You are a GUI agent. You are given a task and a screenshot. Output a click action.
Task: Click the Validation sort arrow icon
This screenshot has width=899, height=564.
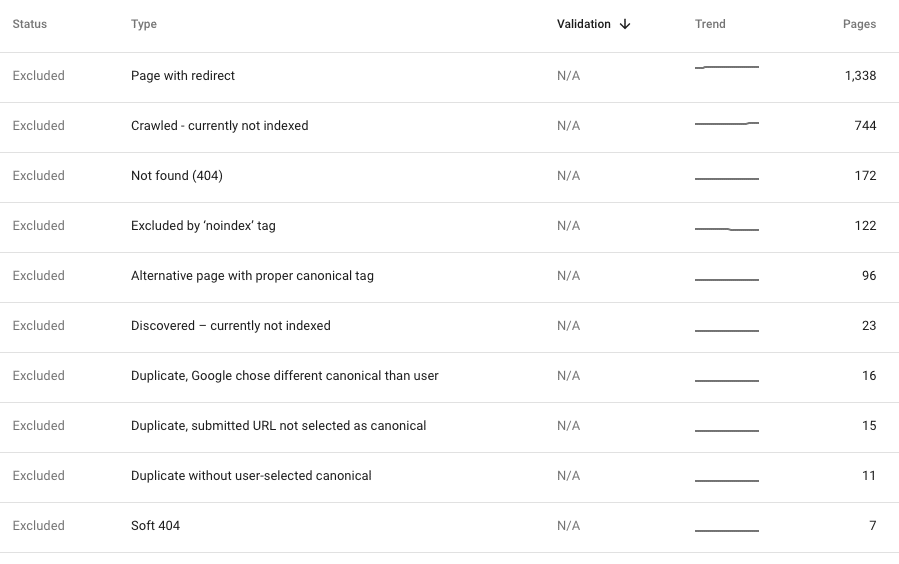click(x=625, y=24)
